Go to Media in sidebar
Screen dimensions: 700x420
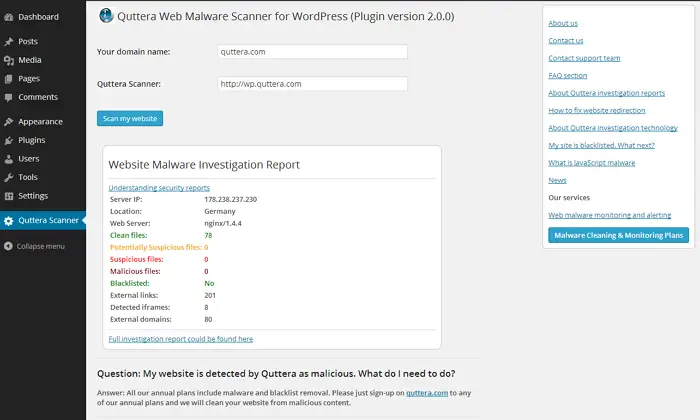pos(29,60)
